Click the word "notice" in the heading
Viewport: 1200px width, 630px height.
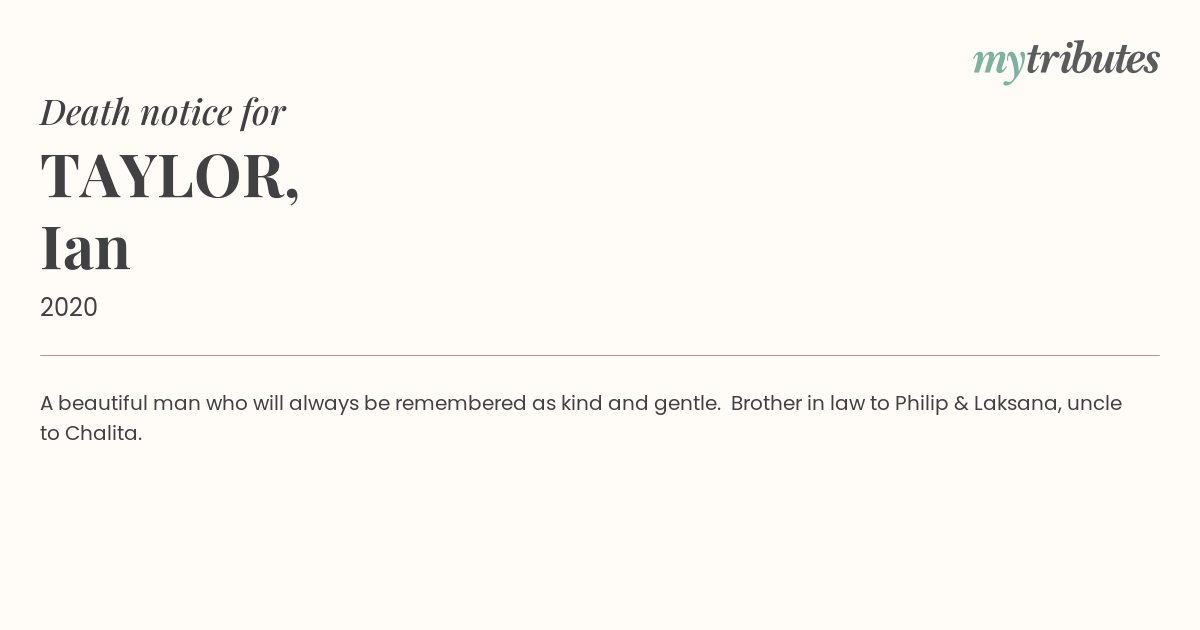pos(186,113)
